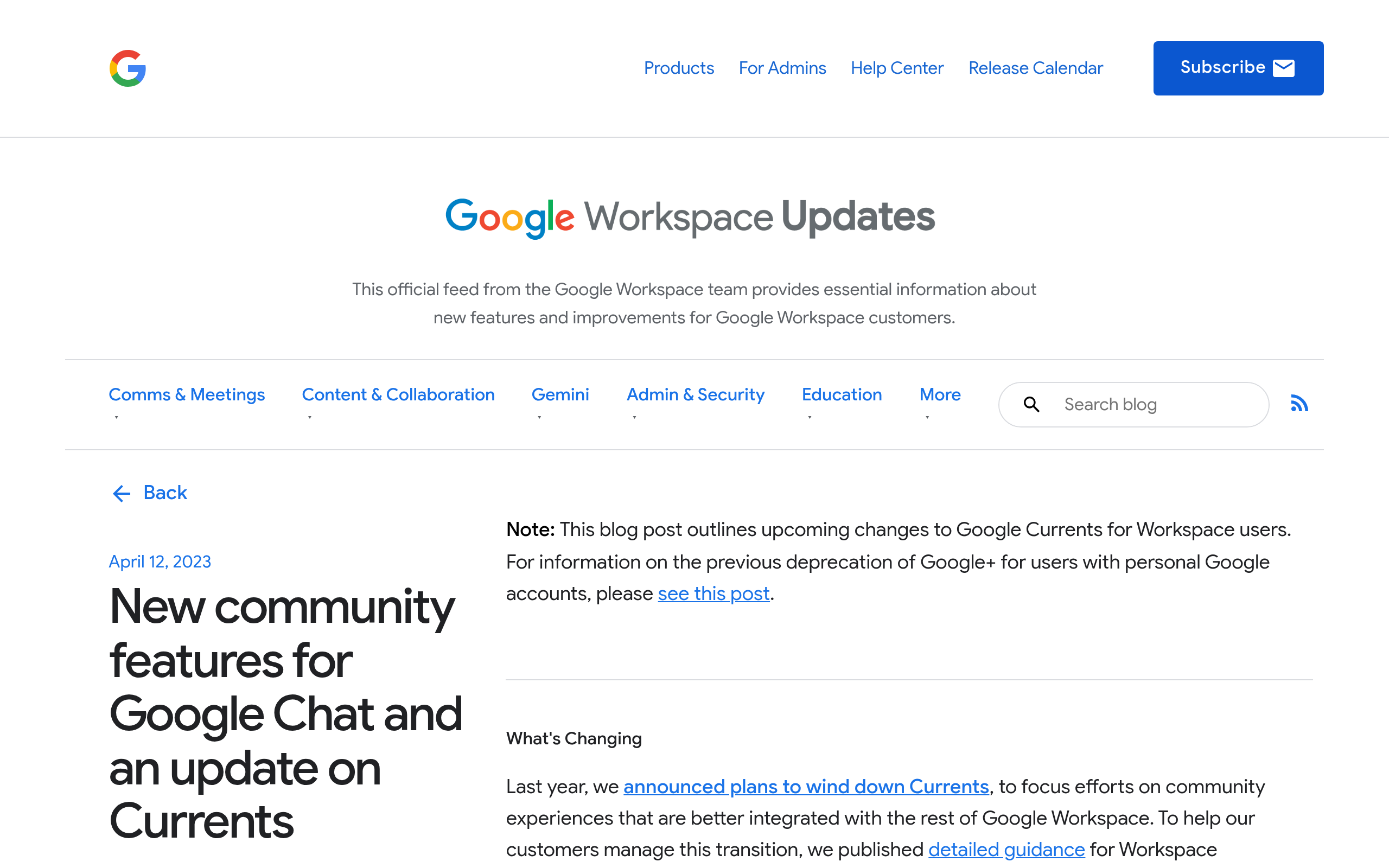Click inside the Search blog field

click(x=1137, y=405)
